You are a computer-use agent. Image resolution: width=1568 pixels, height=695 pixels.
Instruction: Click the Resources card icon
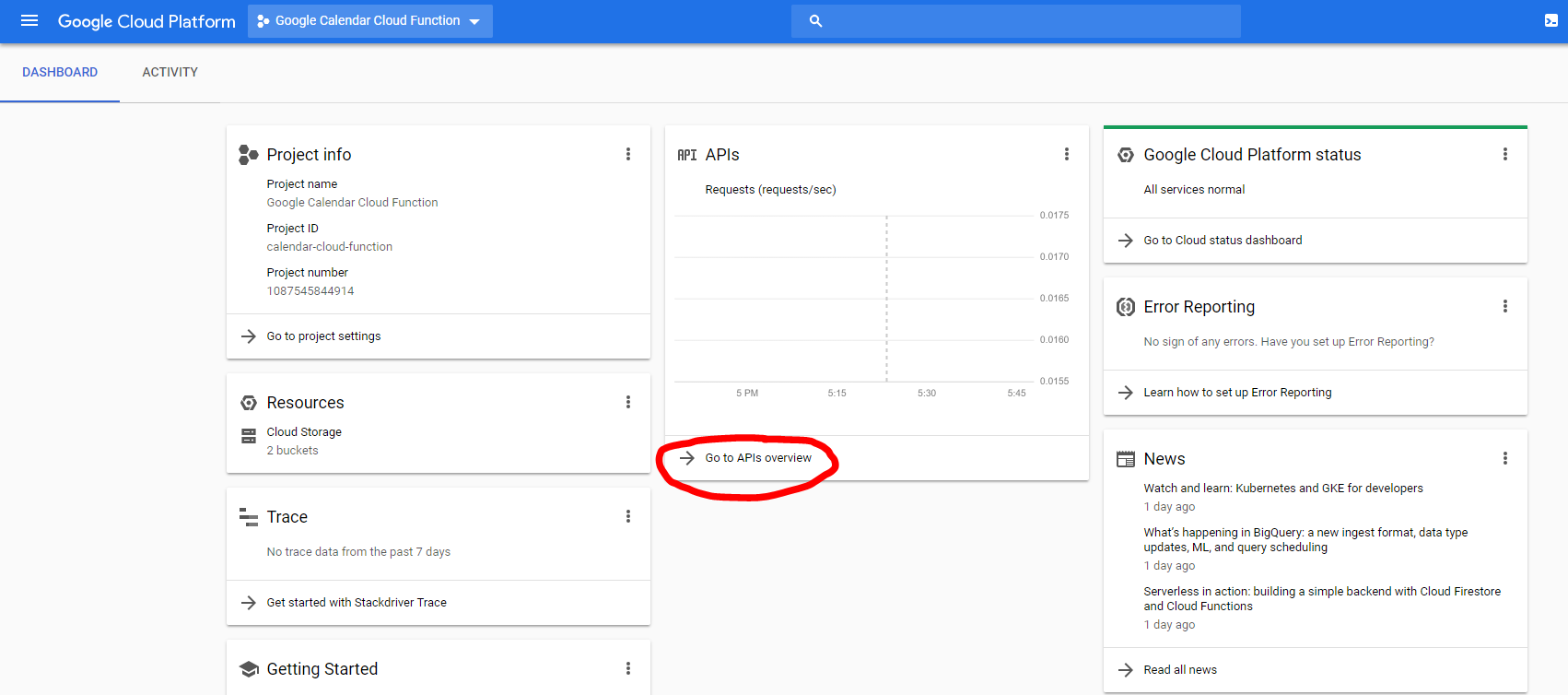pos(249,403)
